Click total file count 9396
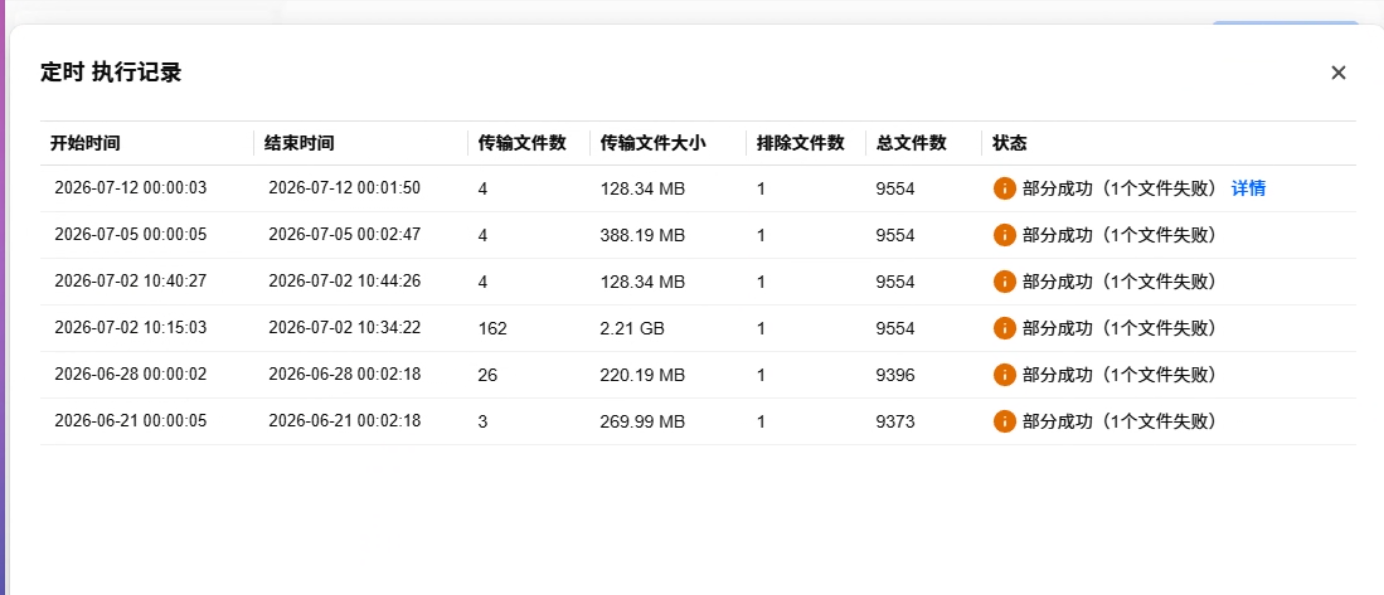This screenshot has width=1384, height=595. click(895, 375)
